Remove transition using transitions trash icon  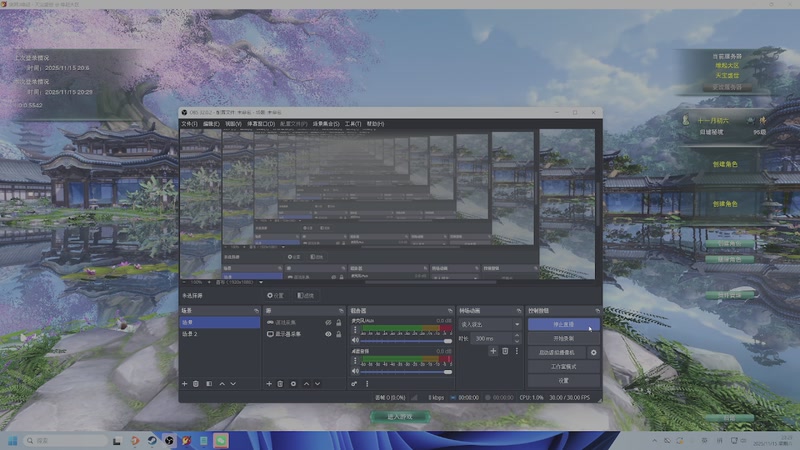505,351
